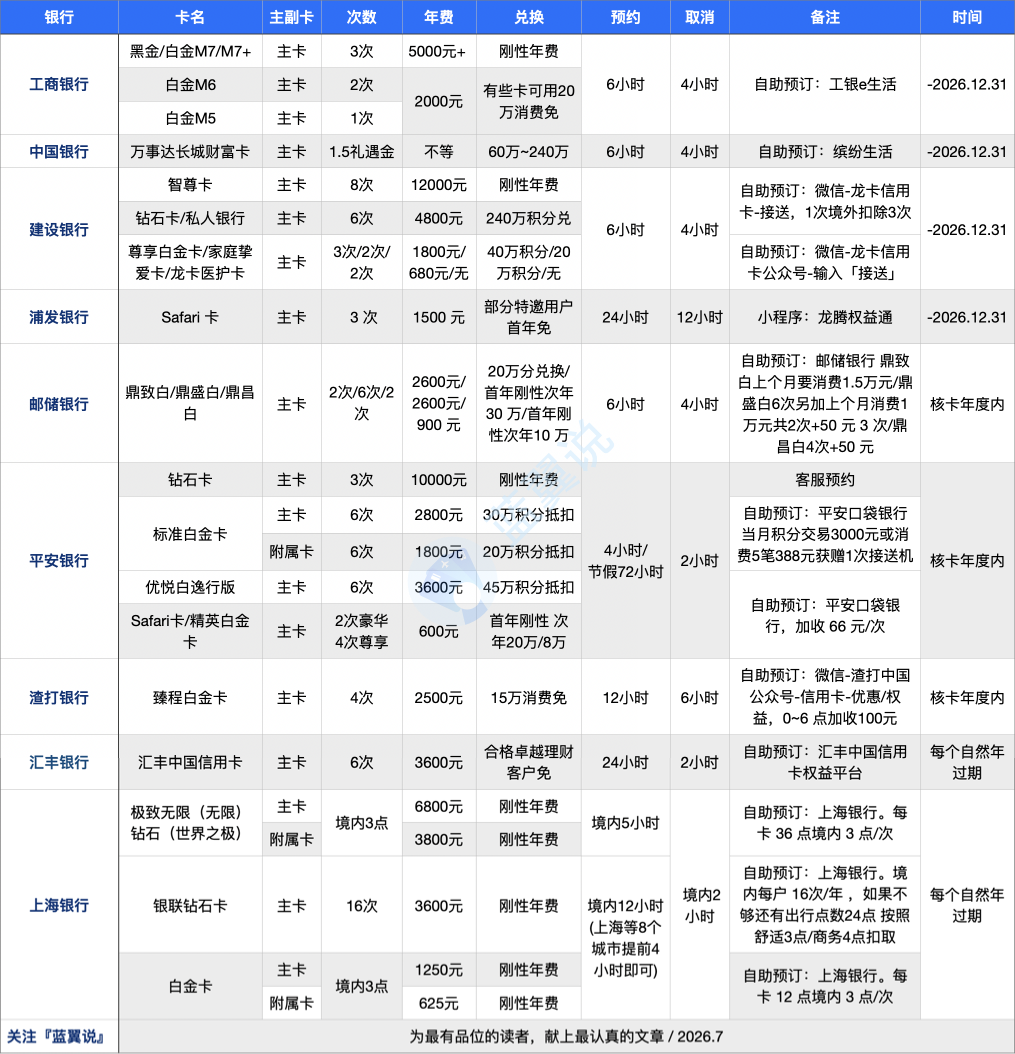Click the 次数 column header
This screenshot has width=1015, height=1054.
pos(362,17)
